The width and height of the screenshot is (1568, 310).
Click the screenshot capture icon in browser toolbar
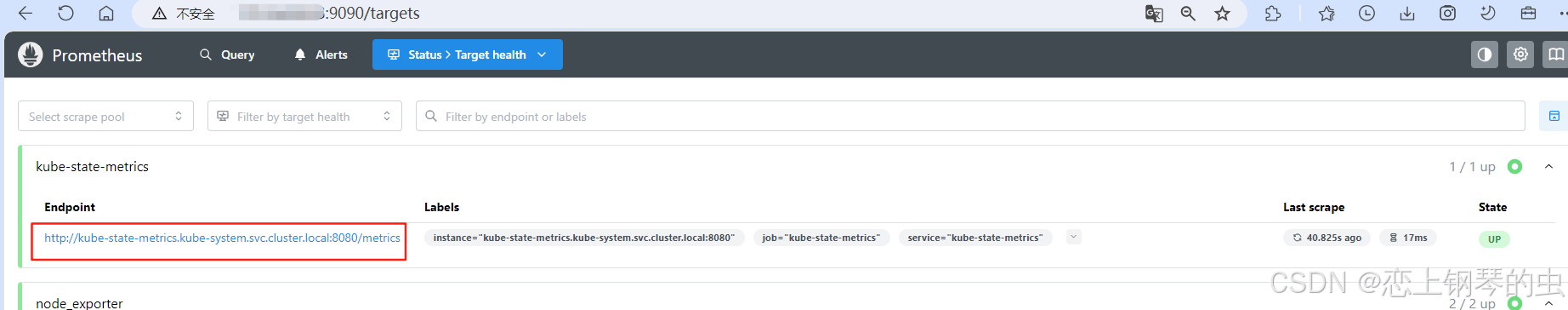1447,14
